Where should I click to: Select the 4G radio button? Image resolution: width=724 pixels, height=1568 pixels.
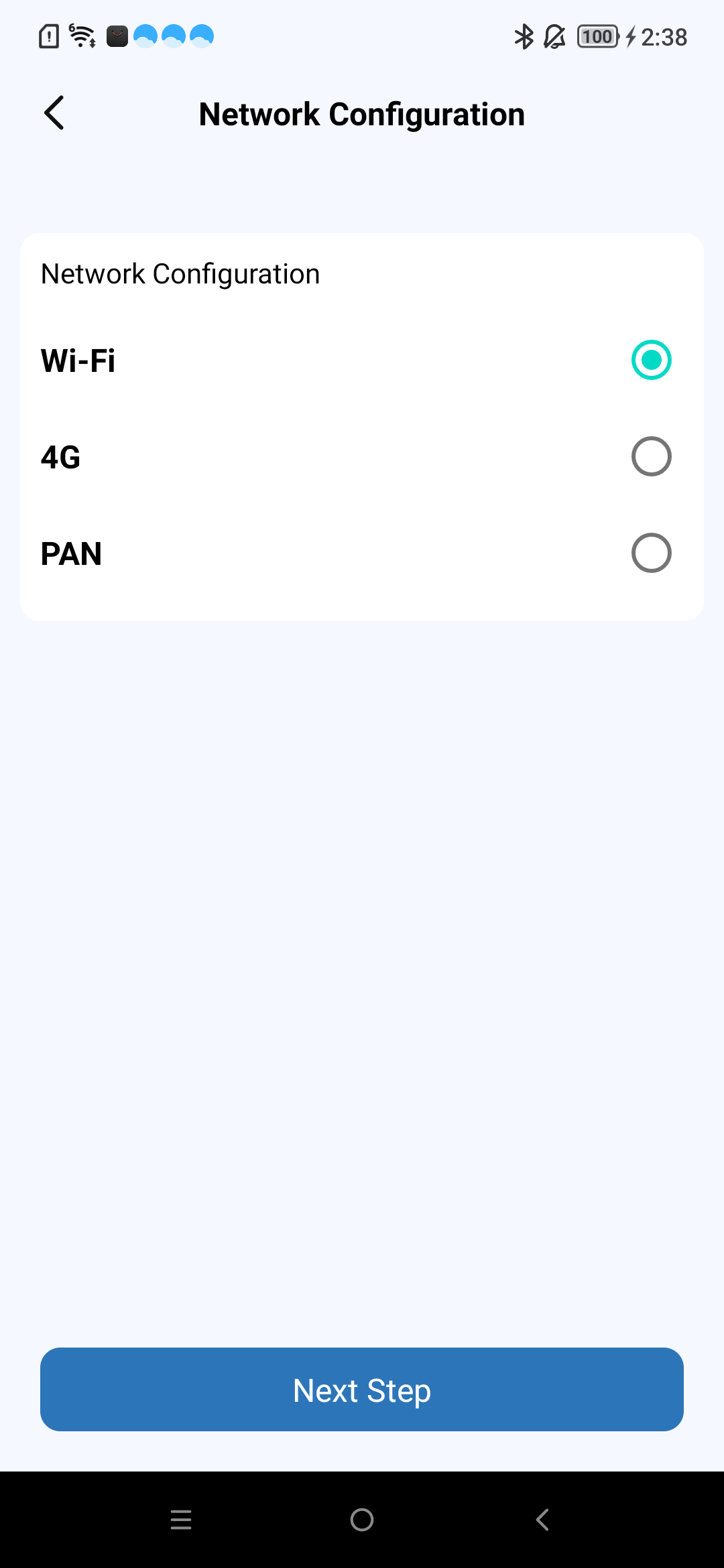(651, 456)
